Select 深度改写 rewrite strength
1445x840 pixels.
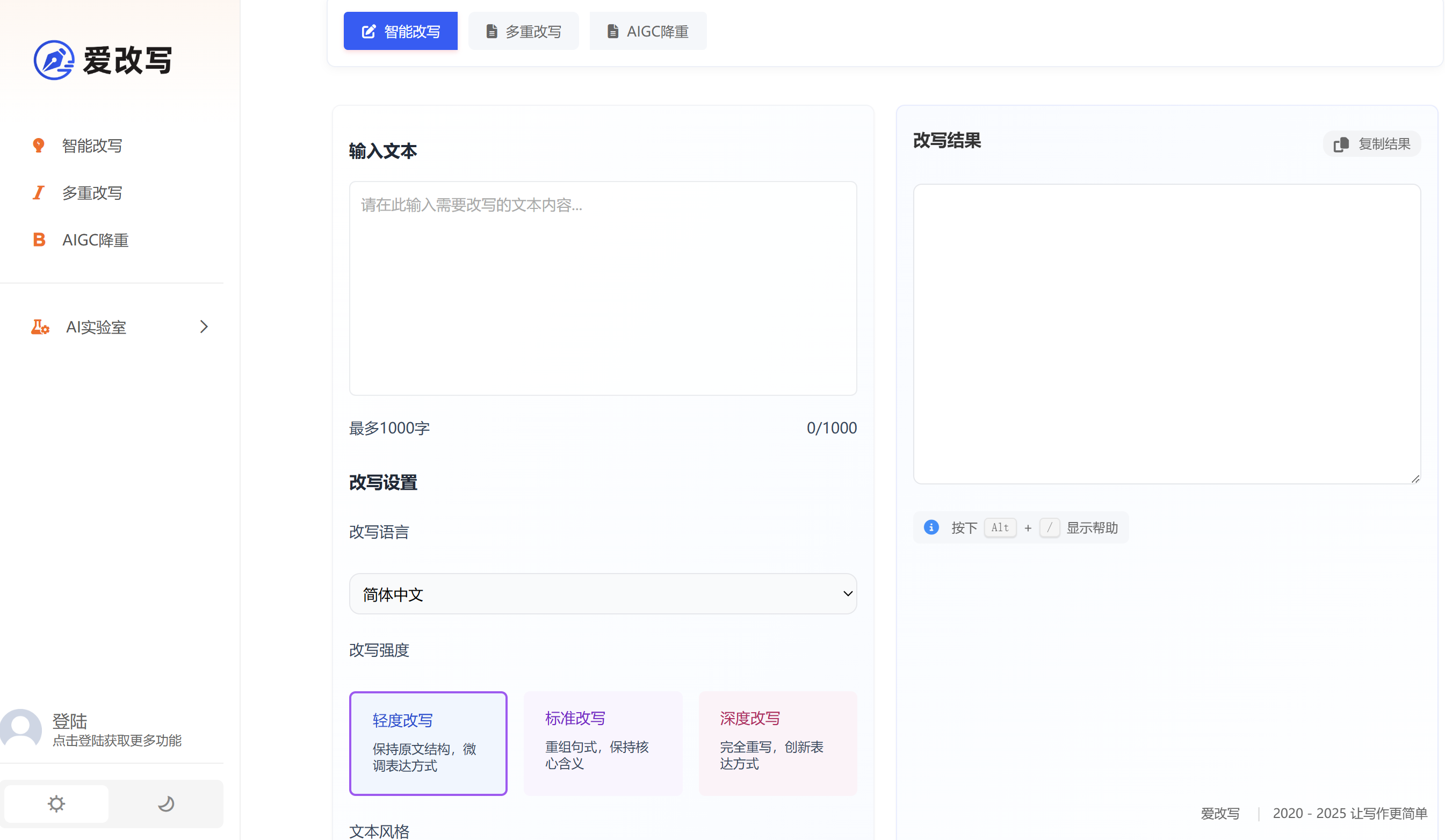pyautogui.click(x=777, y=743)
